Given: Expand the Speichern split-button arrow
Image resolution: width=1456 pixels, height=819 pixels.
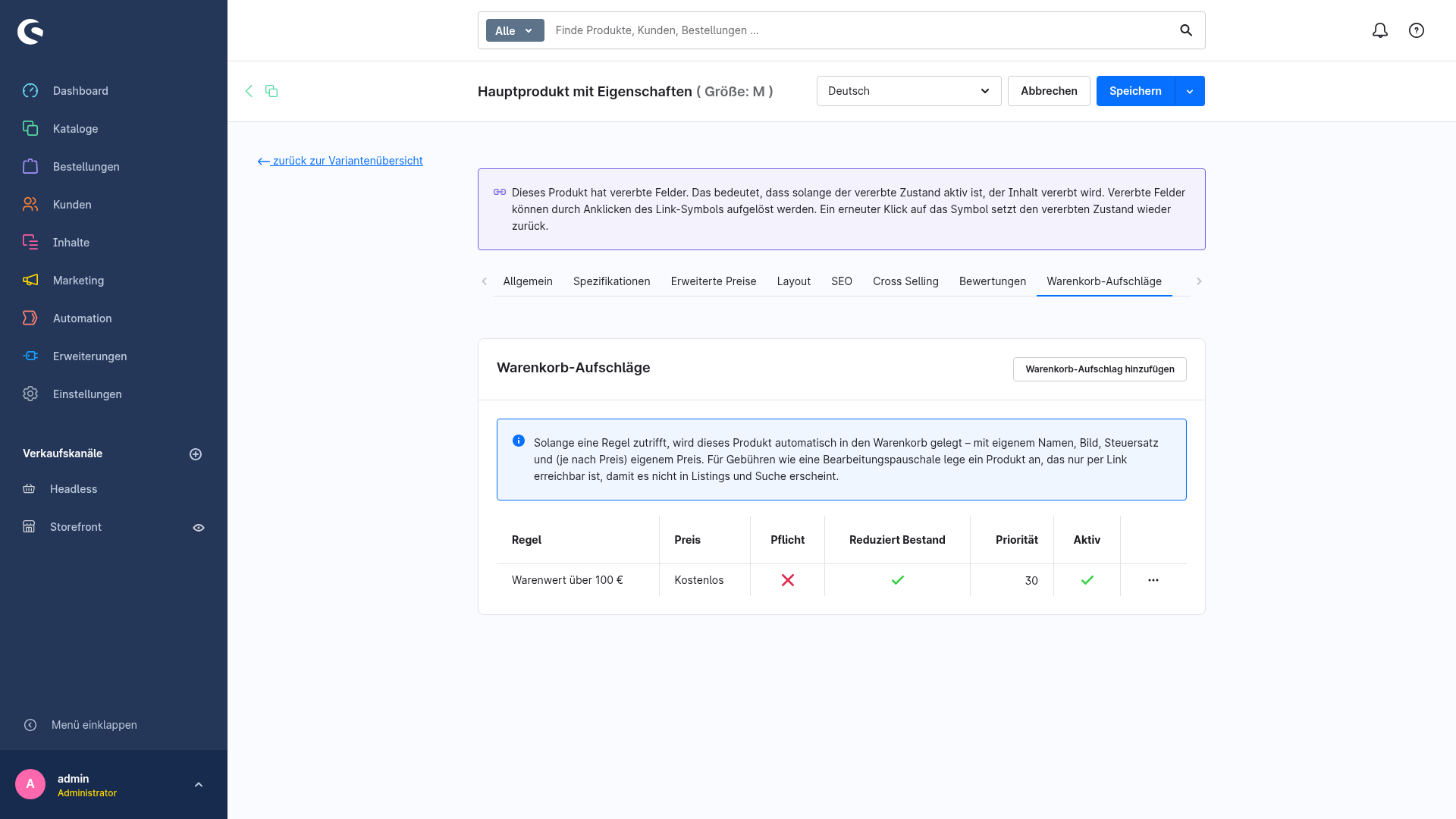Looking at the screenshot, I should click(1190, 91).
